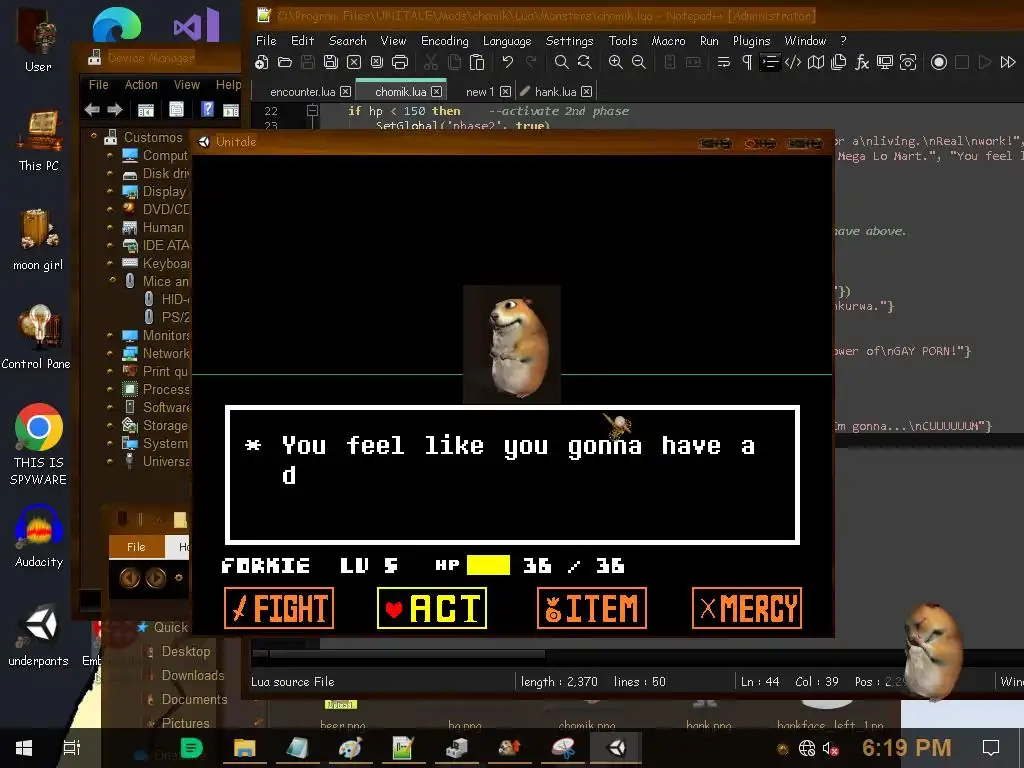The width and height of the screenshot is (1024, 768).
Task: Open the Document List icon
Action: tap(839, 62)
